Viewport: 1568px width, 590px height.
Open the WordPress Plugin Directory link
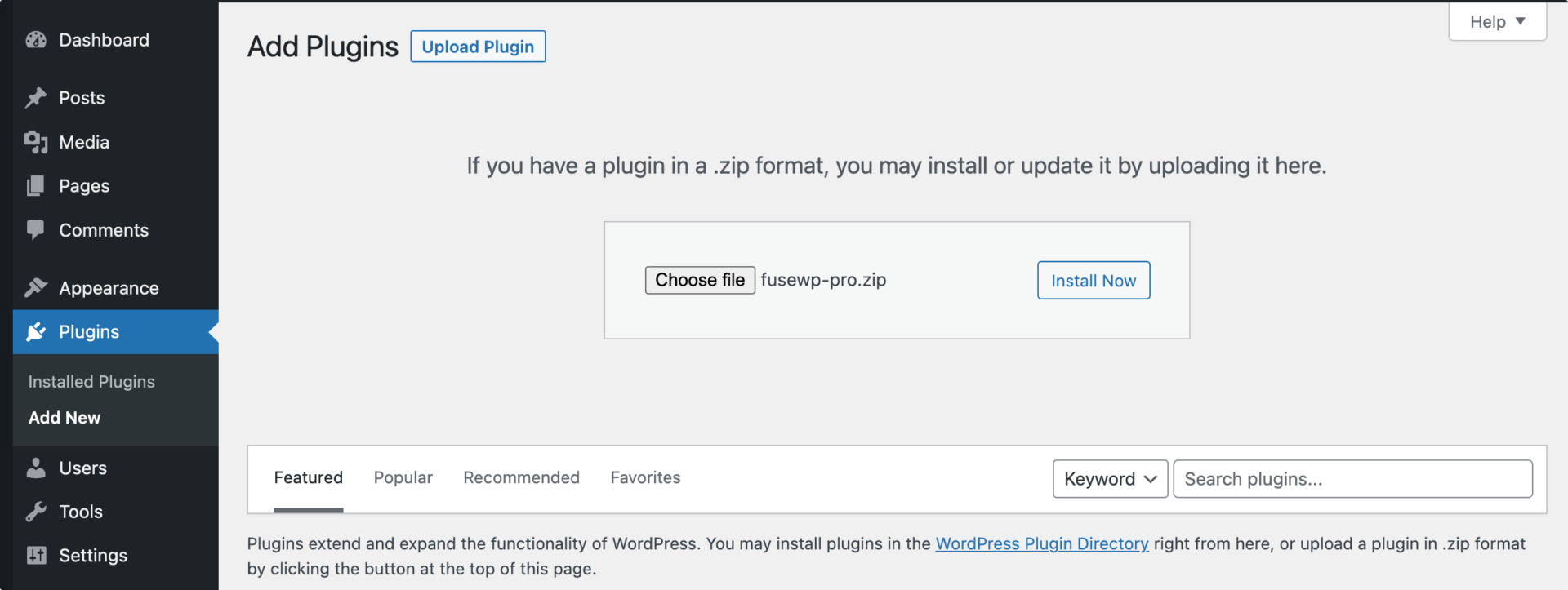(x=1042, y=544)
